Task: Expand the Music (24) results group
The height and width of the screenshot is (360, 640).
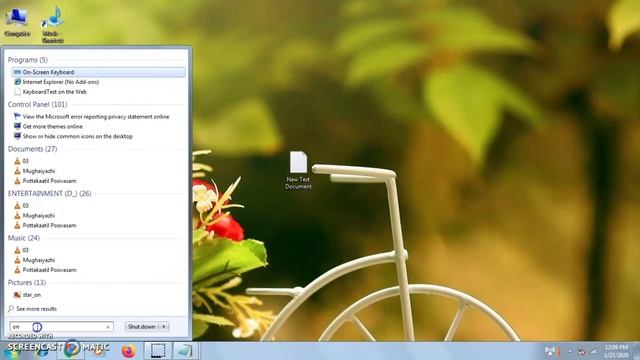Action: tap(24, 238)
